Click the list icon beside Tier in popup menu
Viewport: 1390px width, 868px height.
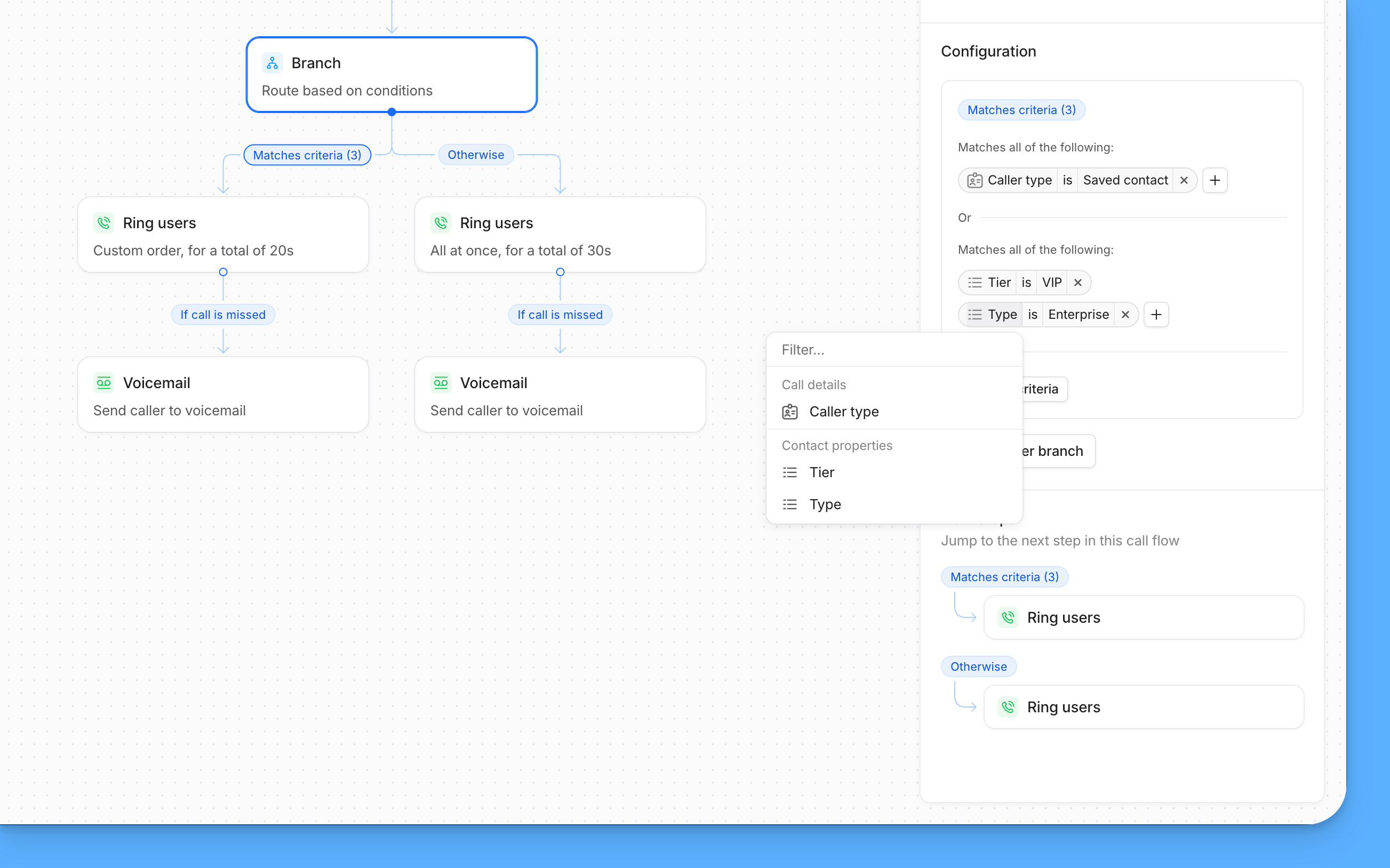point(790,472)
